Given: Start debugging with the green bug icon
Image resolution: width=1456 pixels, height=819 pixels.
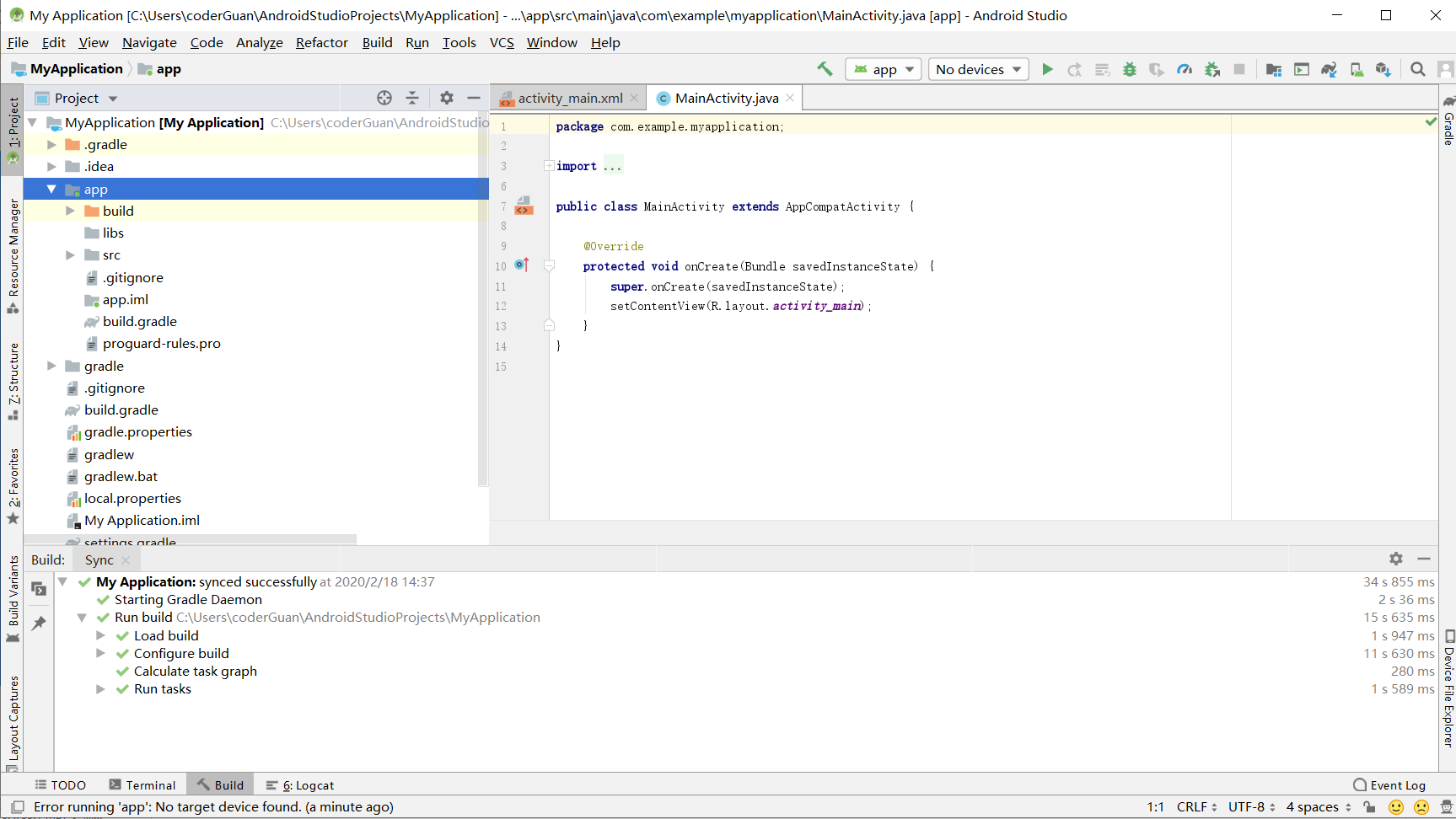Looking at the screenshot, I should pyautogui.click(x=1130, y=69).
